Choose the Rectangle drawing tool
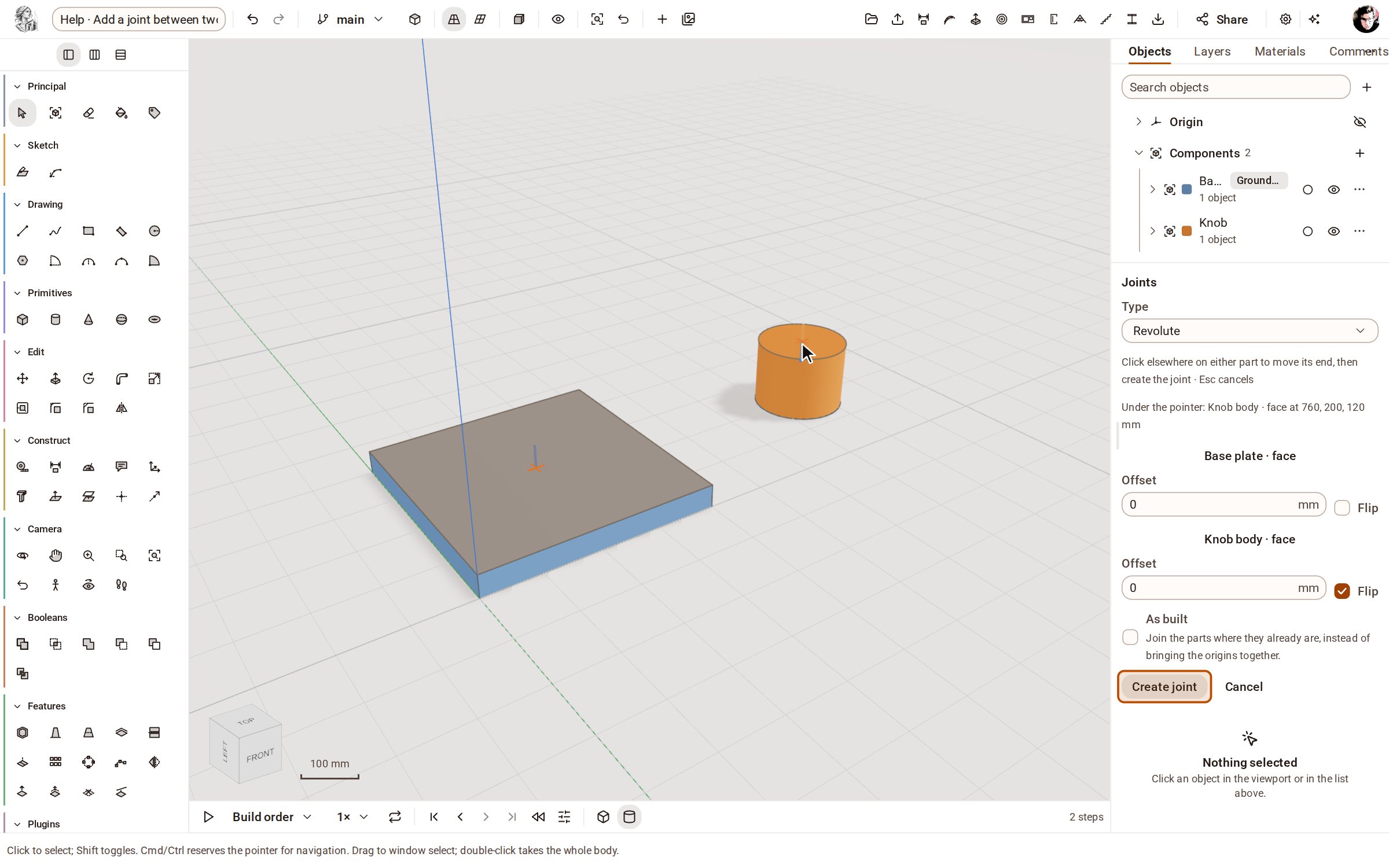Screen dimensions: 1389x868 (x=89, y=231)
